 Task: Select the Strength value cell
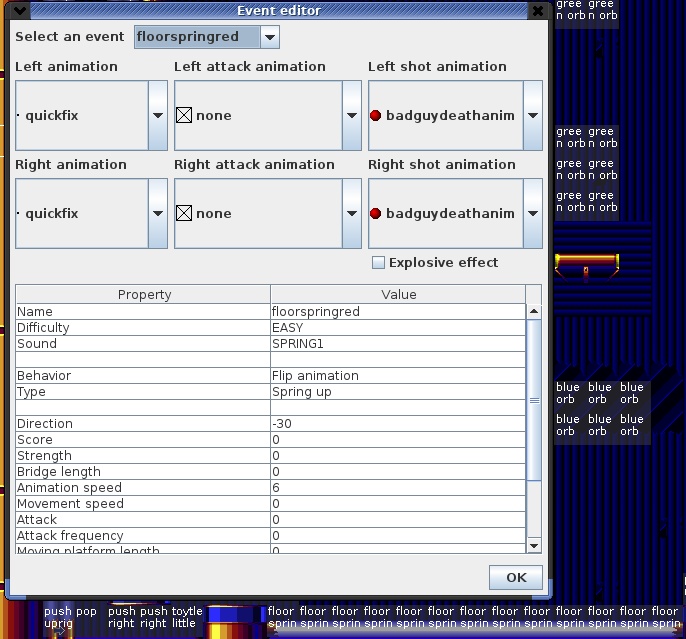pos(398,455)
